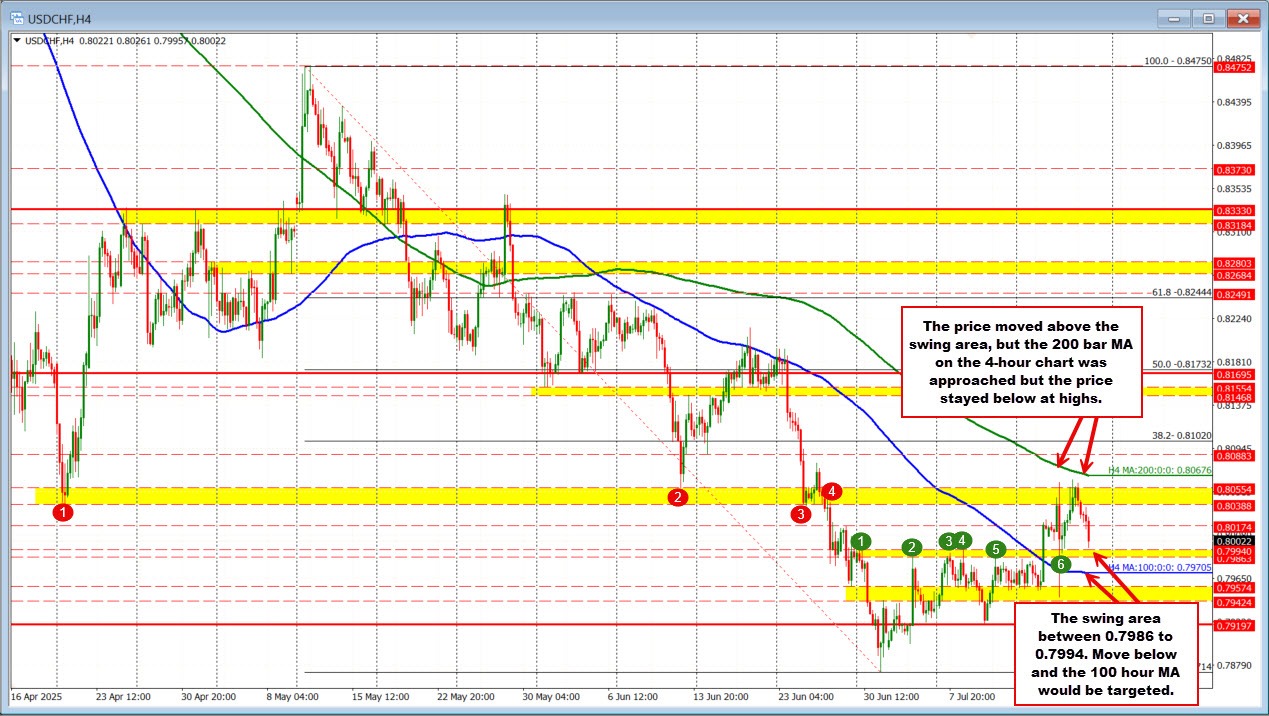
Task: Maximize the USDCHF,H4 chart window
Action: [x=1209, y=17]
